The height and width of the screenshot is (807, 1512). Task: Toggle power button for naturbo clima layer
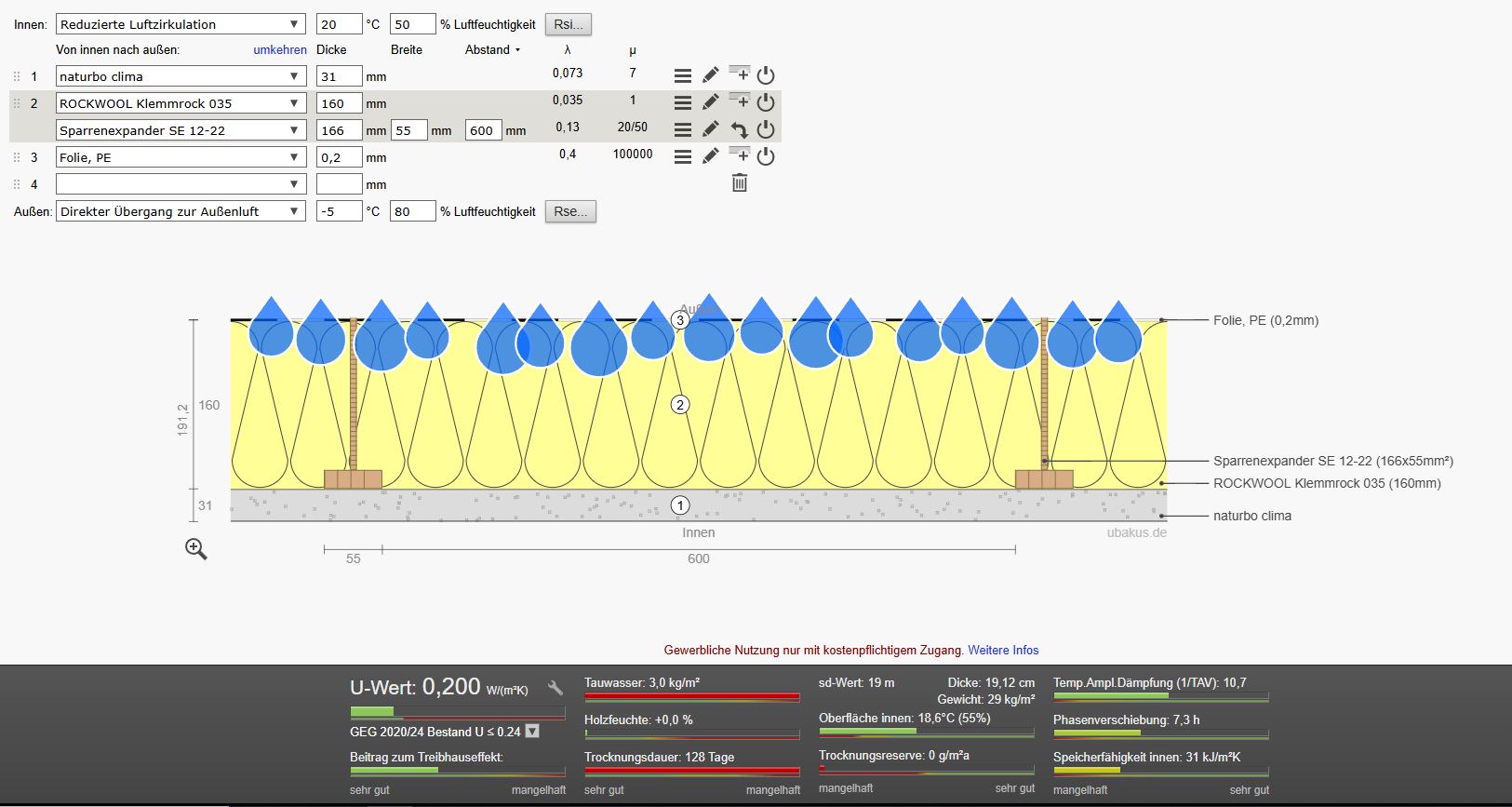pos(766,75)
